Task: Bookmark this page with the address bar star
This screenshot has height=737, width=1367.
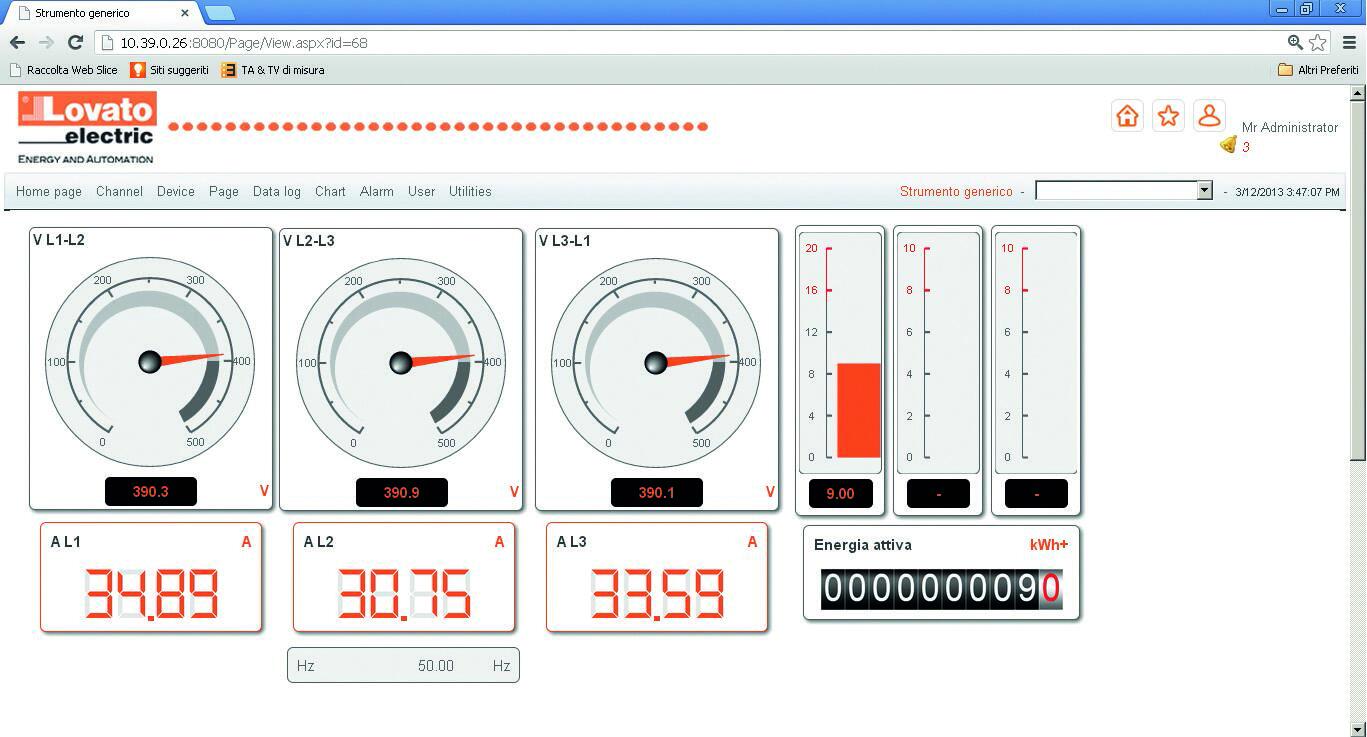Action: point(1318,43)
